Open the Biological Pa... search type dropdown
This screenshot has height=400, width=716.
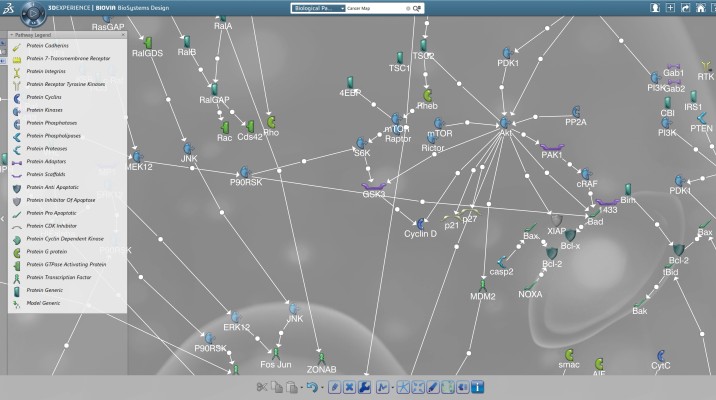pos(318,8)
